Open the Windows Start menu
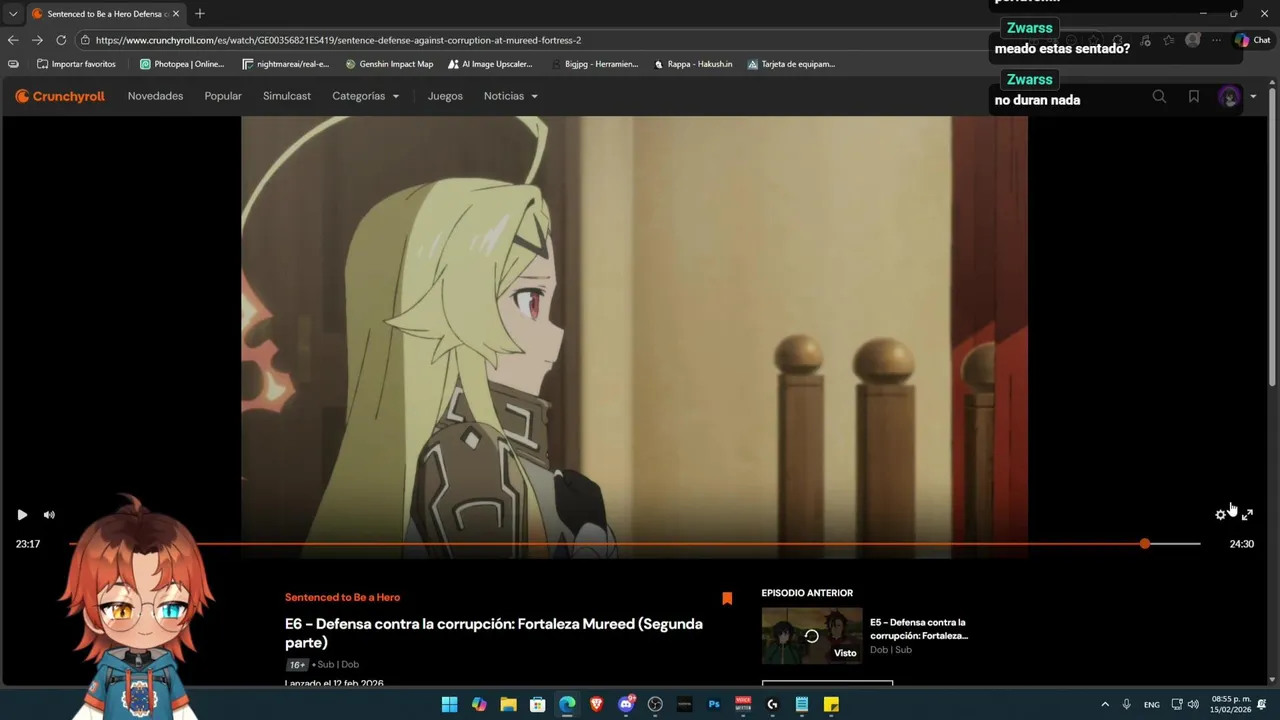The image size is (1280, 720). point(450,704)
